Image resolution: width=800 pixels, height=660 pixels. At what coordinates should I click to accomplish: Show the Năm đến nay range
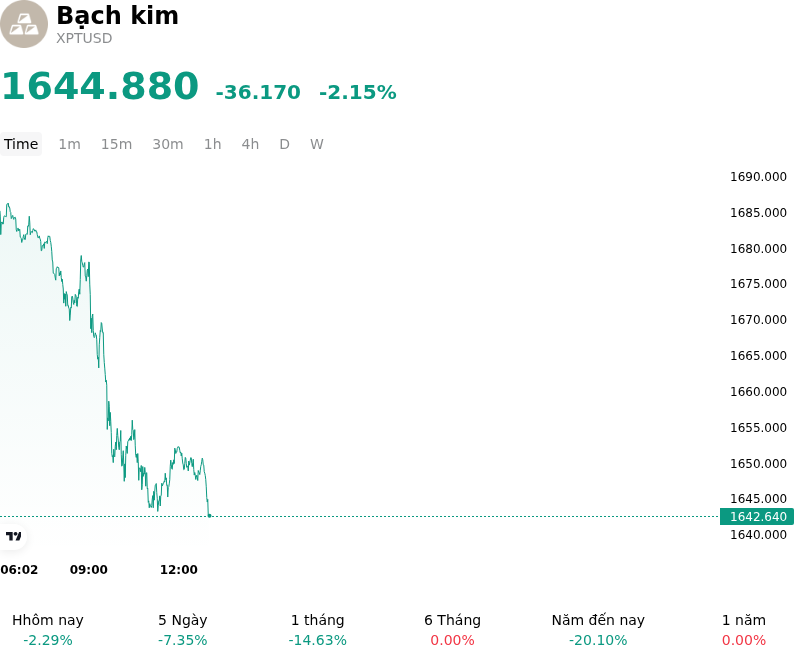(x=598, y=630)
